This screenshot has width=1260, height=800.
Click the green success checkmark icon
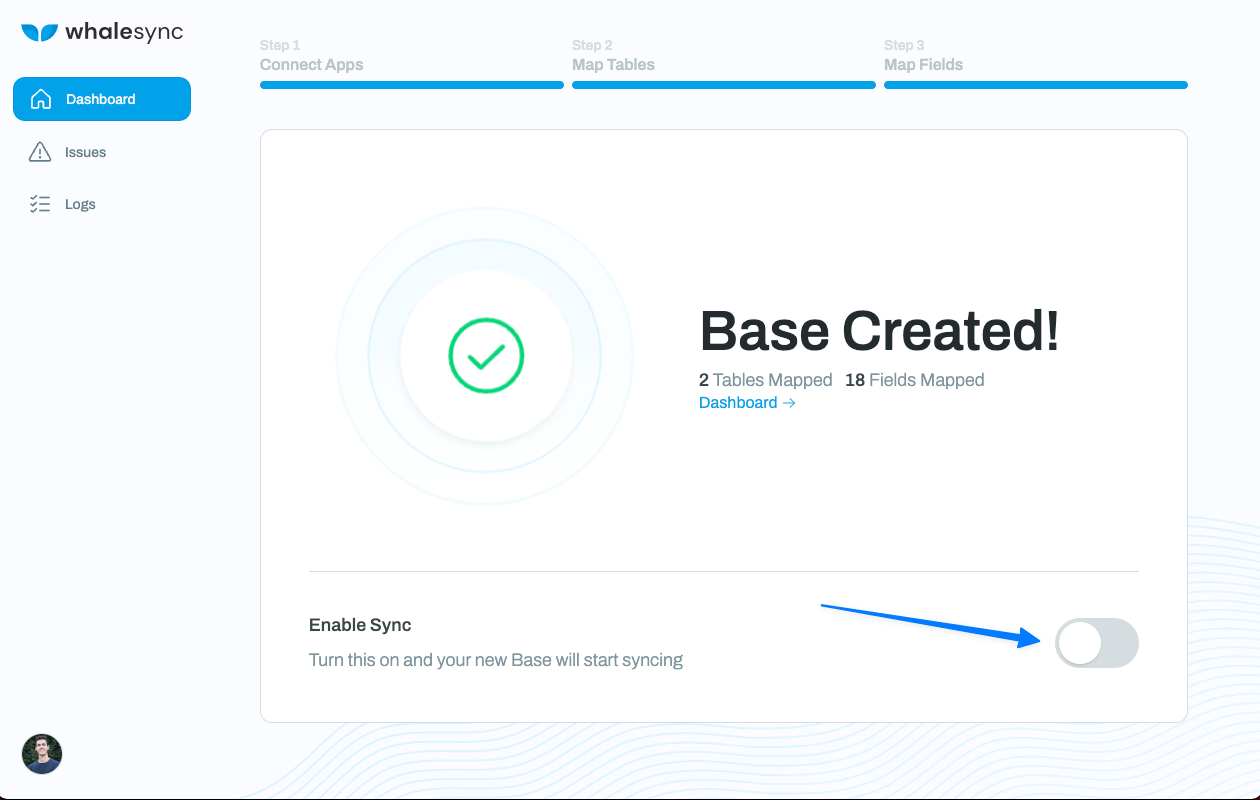click(486, 356)
